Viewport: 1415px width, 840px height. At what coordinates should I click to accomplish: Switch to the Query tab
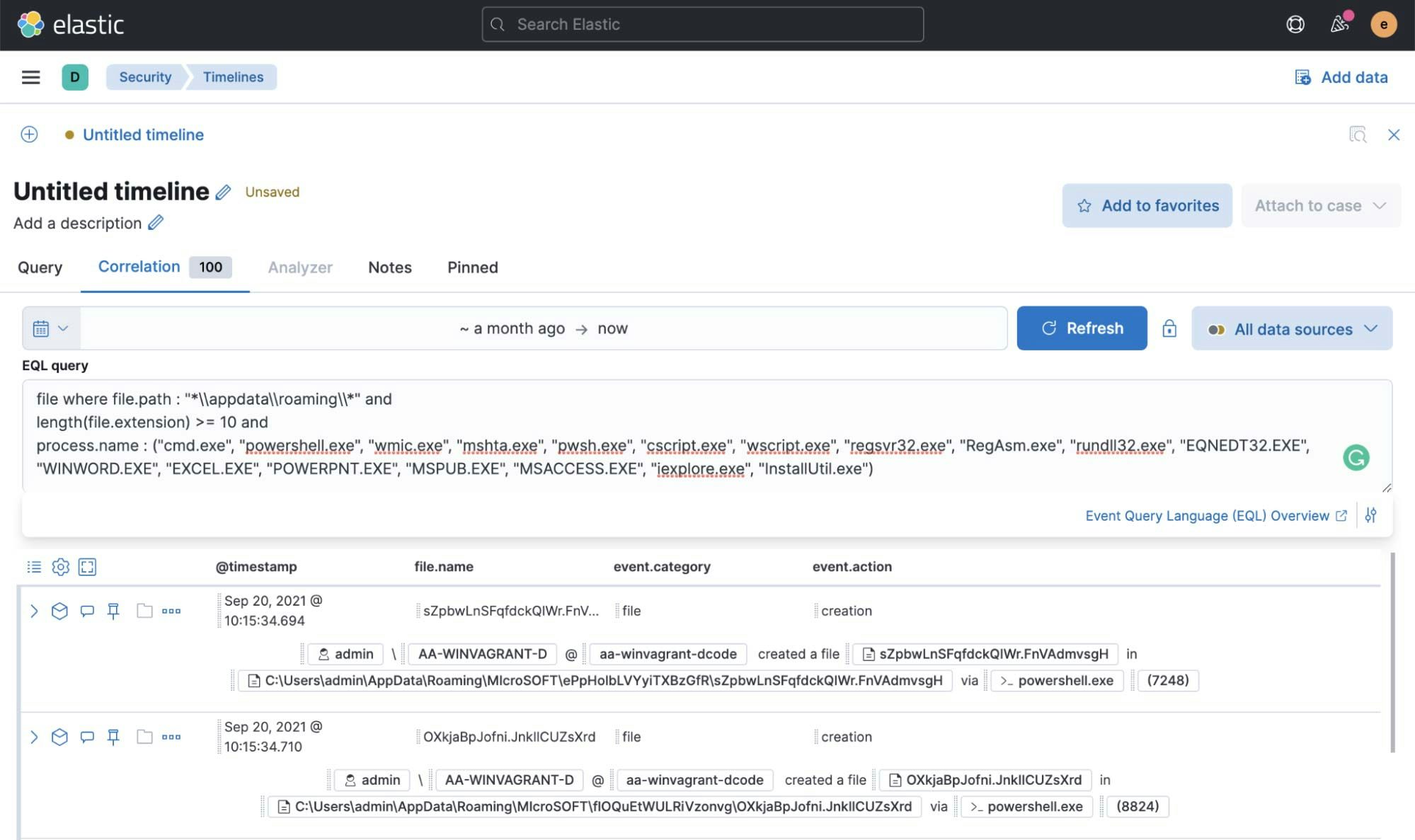[39, 267]
